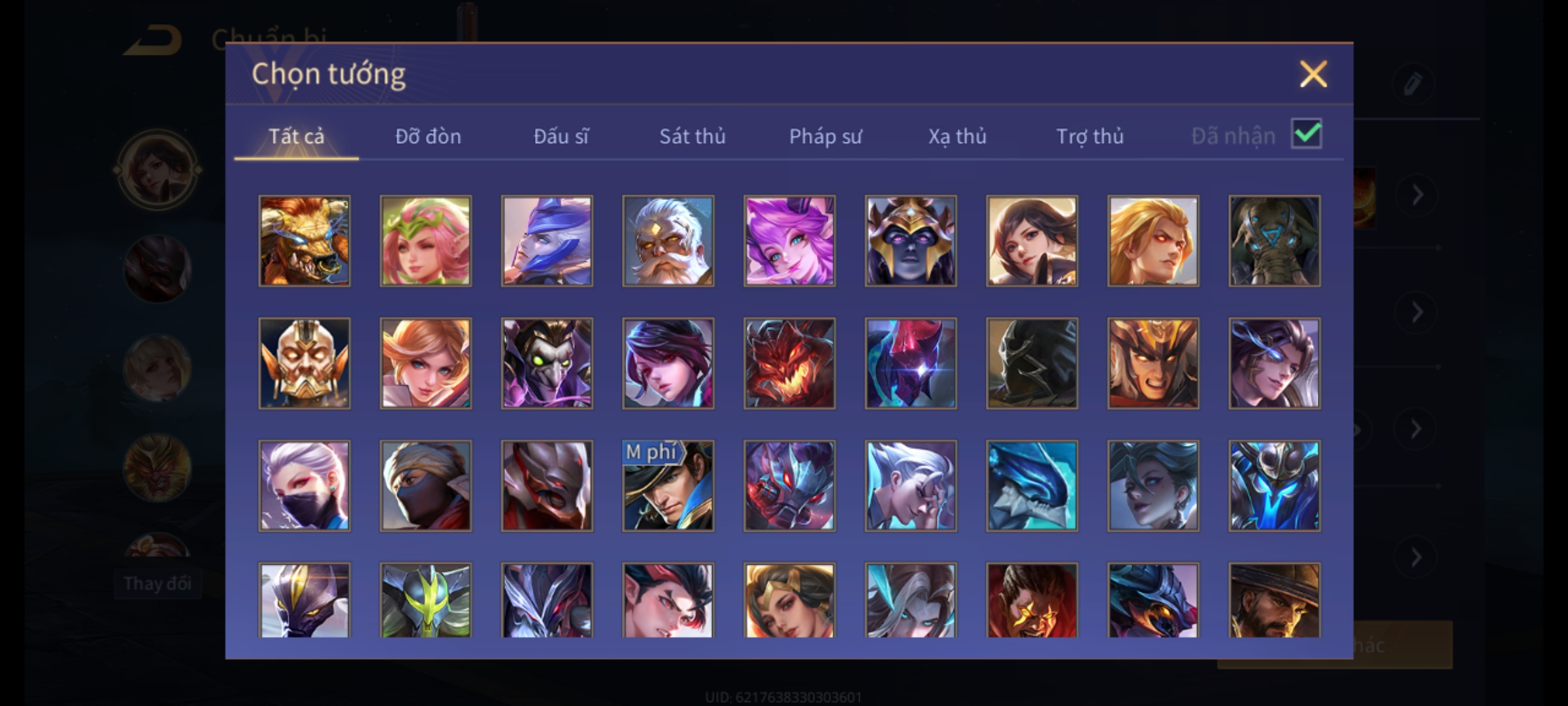1568x706 pixels.
Task: Click the Thay đổi button
Action: tap(157, 583)
